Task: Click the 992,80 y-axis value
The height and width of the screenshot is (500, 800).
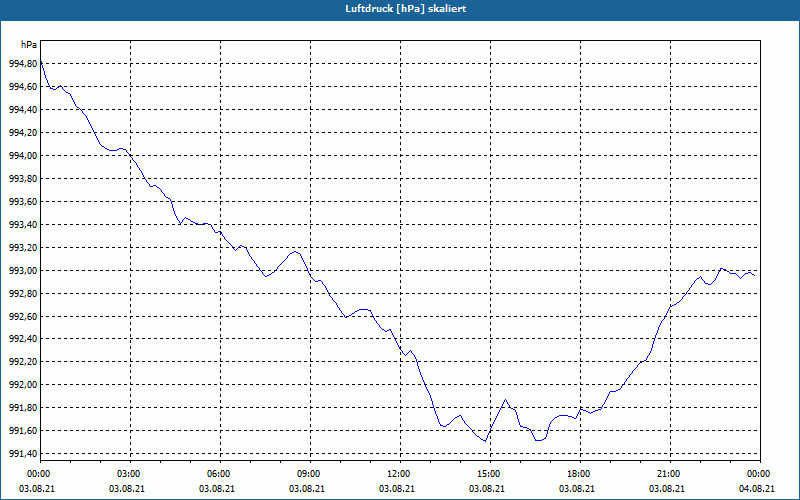Action: (x=23, y=293)
